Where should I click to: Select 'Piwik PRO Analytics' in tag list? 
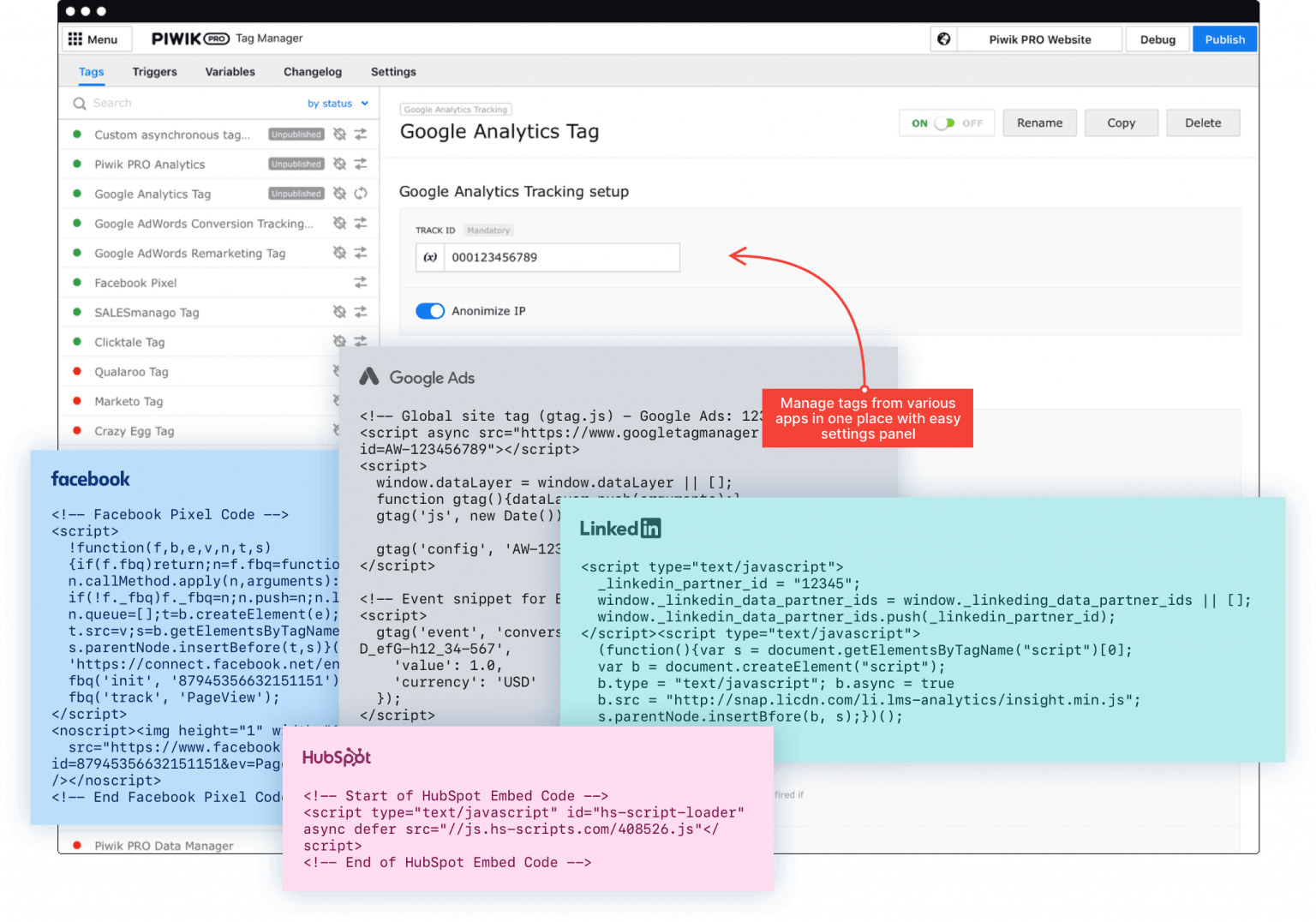pyautogui.click(x=150, y=165)
